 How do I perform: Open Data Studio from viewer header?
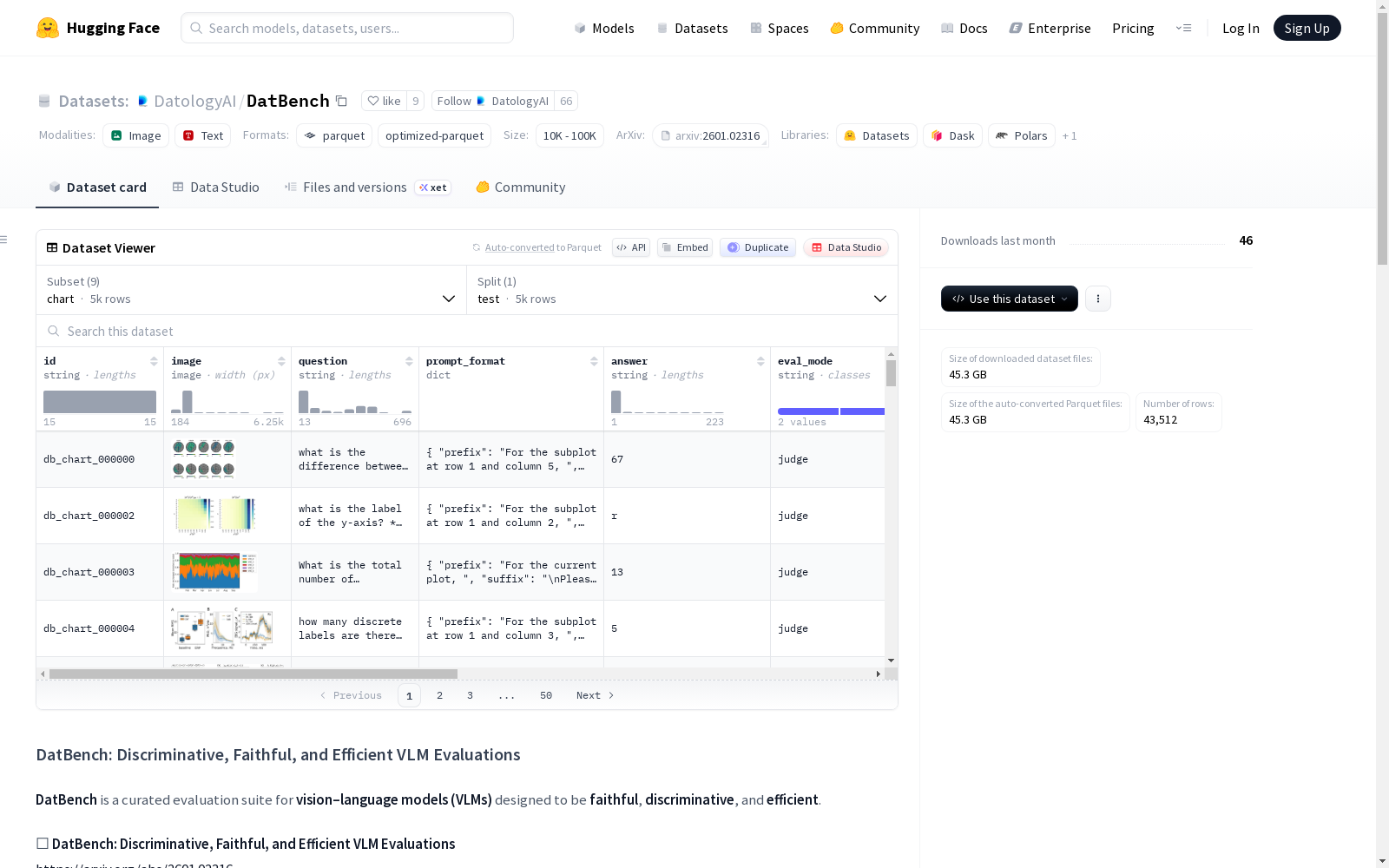pyautogui.click(x=846, y=247)
